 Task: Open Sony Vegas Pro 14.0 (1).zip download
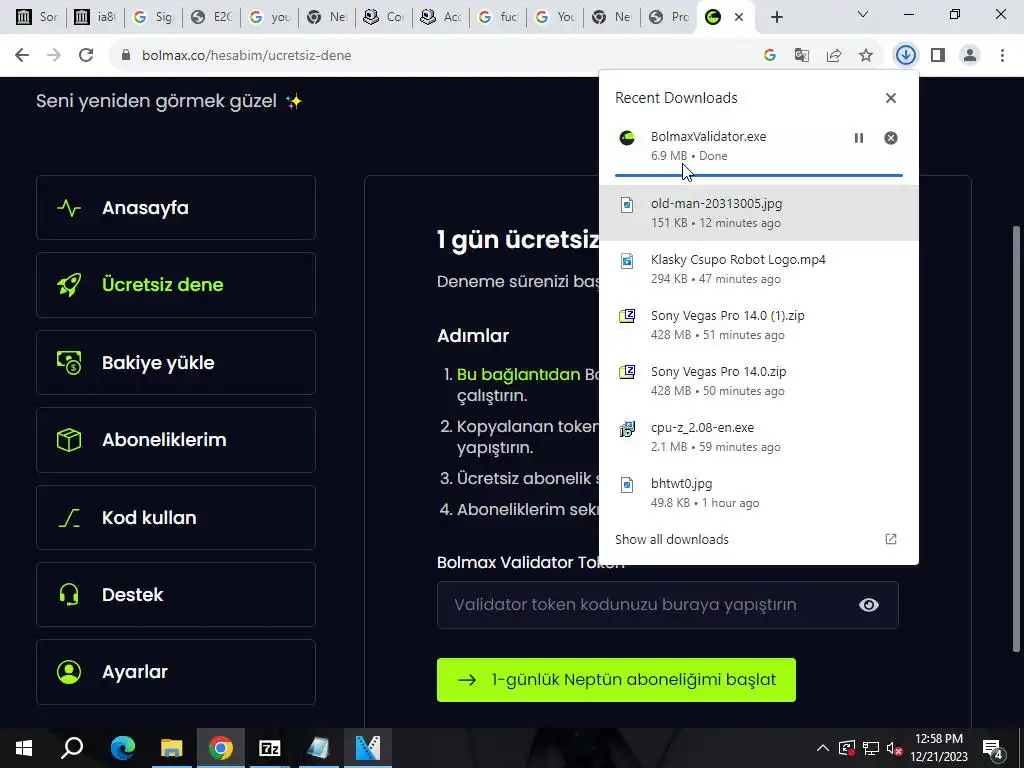(x=758, y=325)
